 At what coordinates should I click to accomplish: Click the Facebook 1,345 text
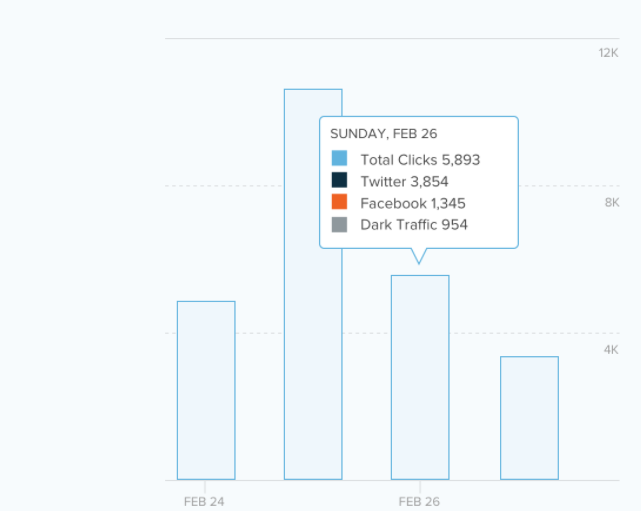pos(413,203)
